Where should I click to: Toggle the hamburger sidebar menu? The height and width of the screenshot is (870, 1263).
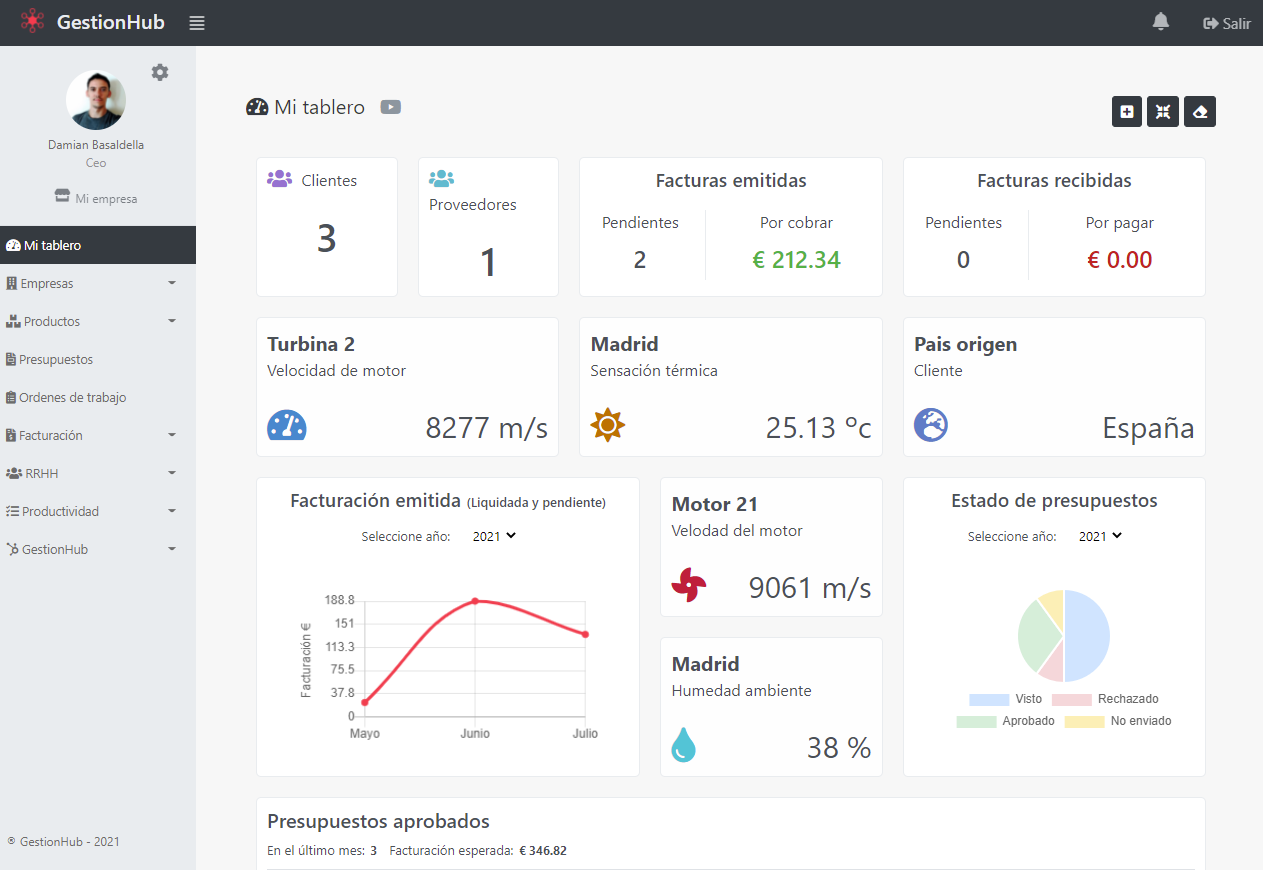click(x=197, y=23)
